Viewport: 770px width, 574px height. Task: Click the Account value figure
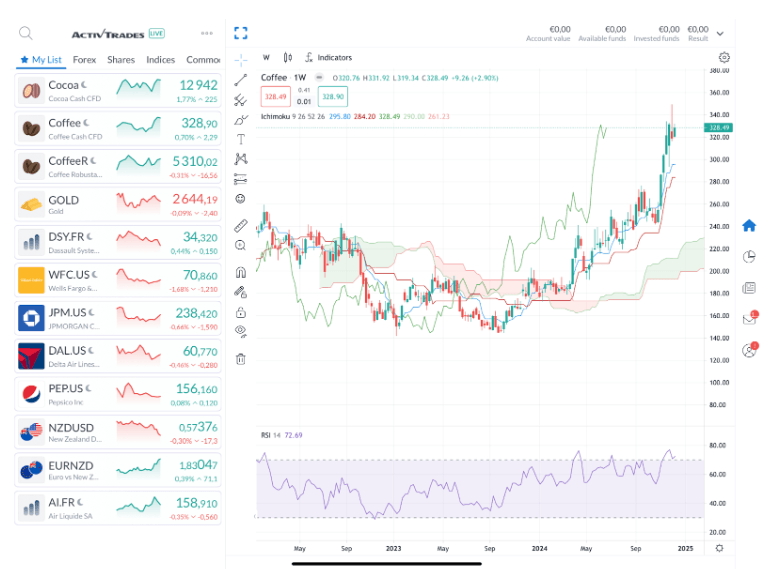point(560,29)
